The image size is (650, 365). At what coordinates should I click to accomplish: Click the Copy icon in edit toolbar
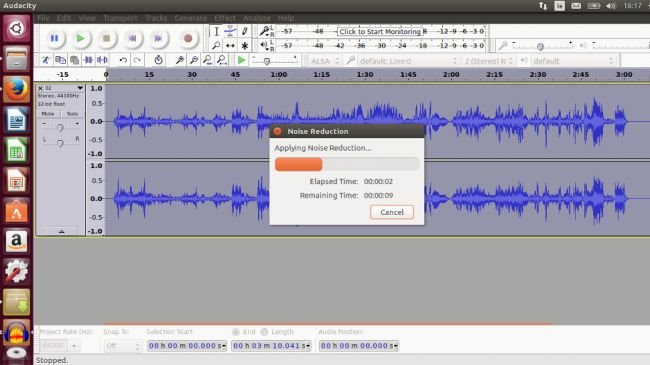(61, 60)
